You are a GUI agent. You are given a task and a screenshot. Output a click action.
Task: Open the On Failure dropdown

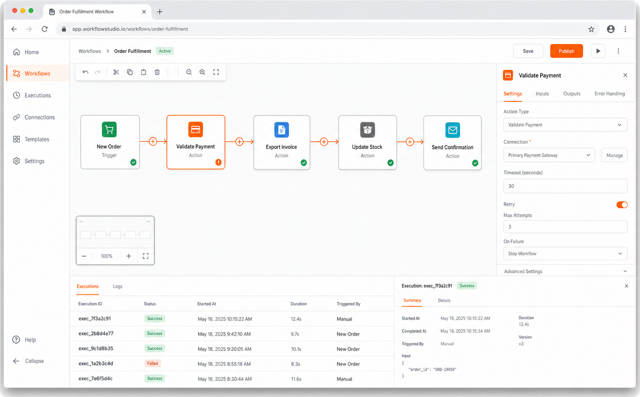565,253
